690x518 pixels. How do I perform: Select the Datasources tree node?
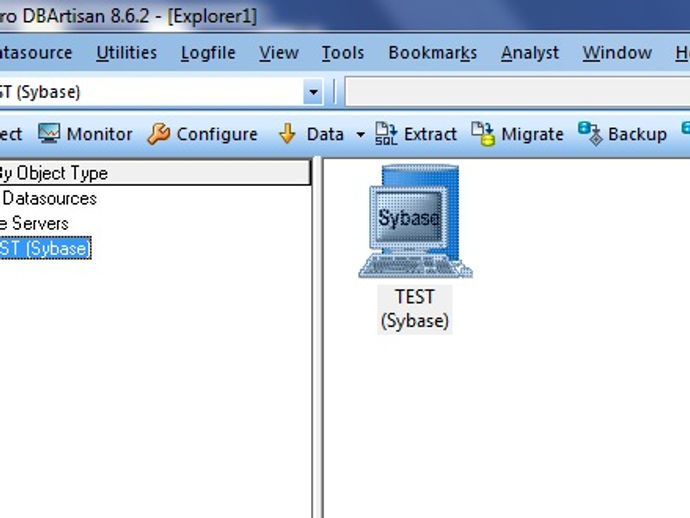click(x=49, y=199)
